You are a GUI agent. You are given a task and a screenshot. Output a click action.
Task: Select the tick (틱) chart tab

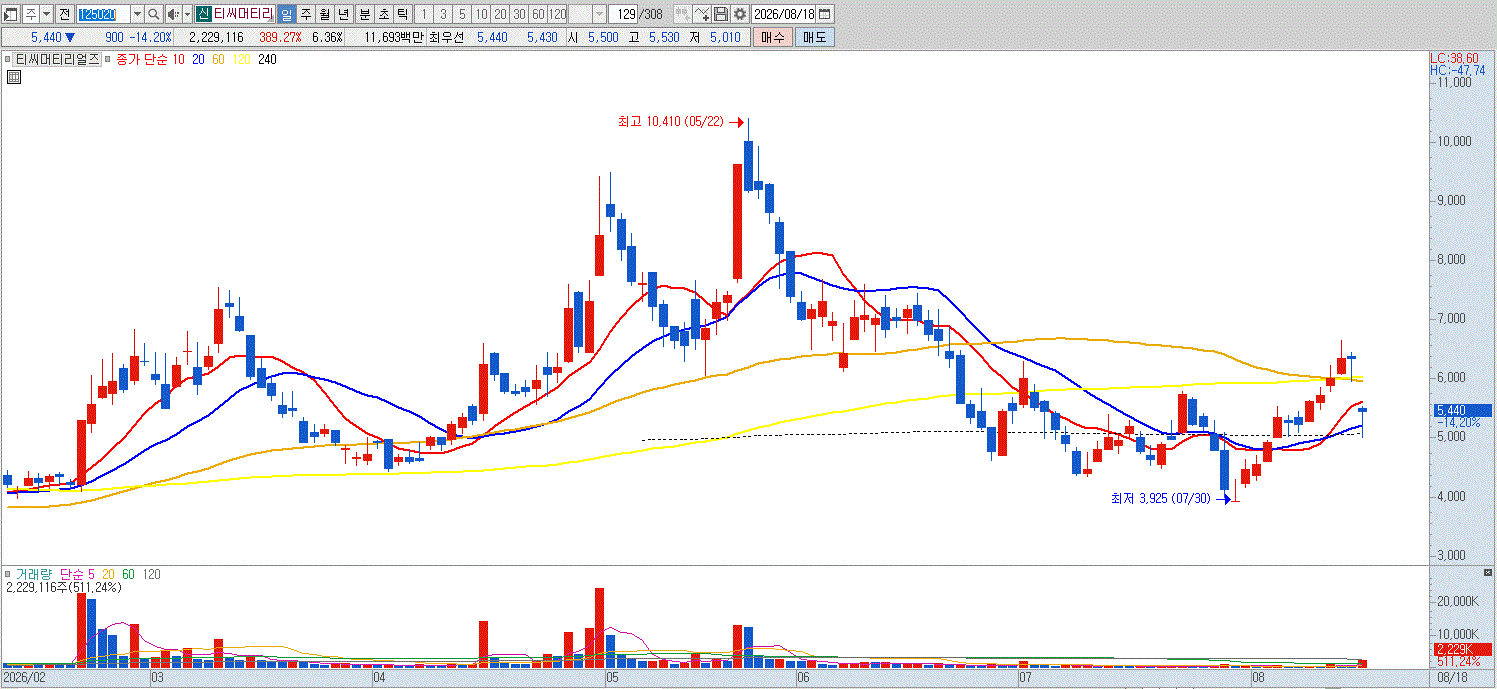pyautogui.click(x=402, y=14)
